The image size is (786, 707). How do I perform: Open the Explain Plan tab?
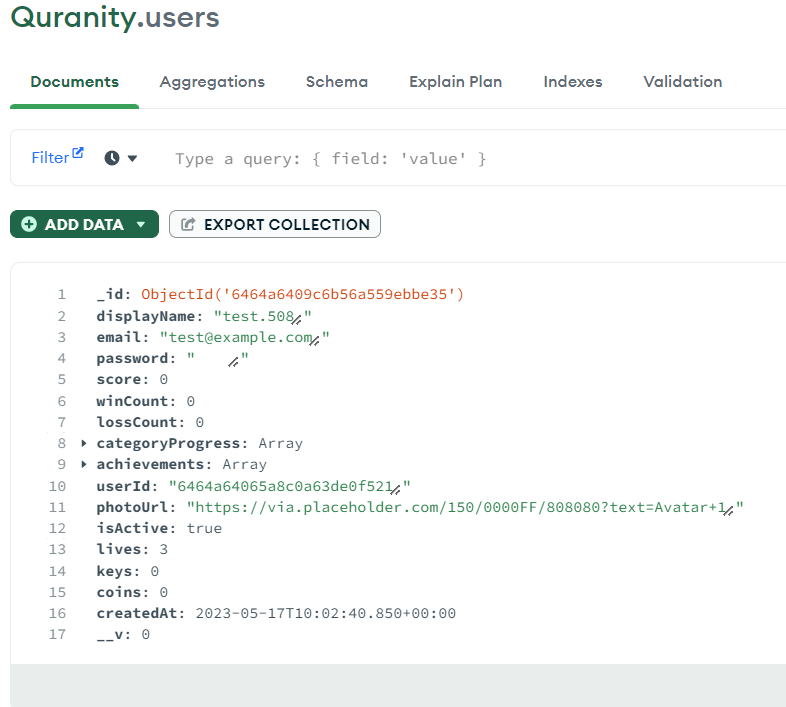click(455, 82)
